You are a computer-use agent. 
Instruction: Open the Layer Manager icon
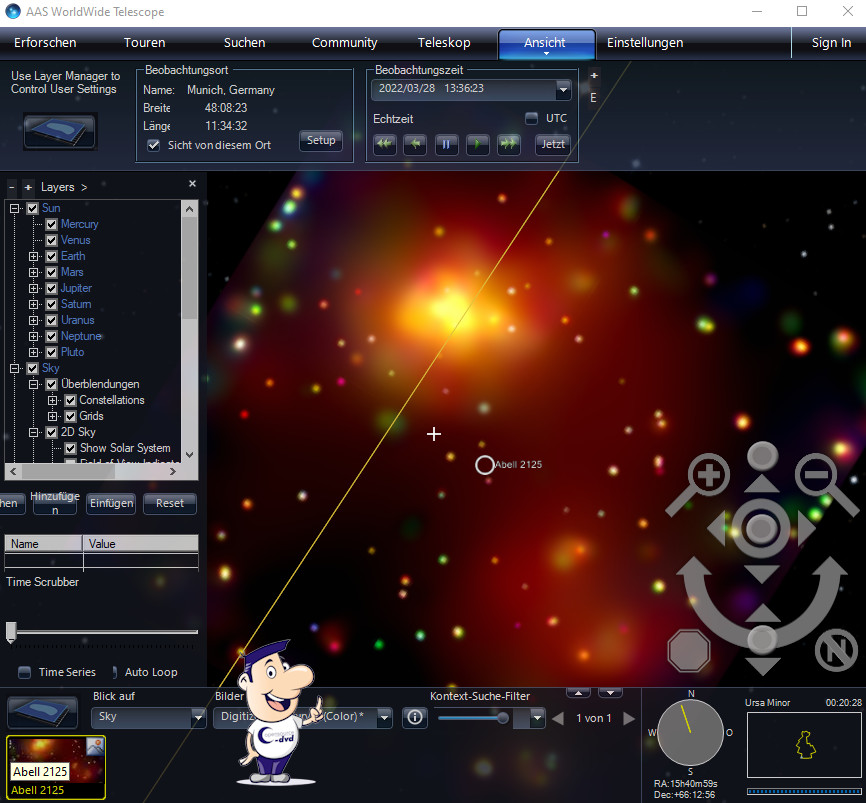[x=59, y=131]
